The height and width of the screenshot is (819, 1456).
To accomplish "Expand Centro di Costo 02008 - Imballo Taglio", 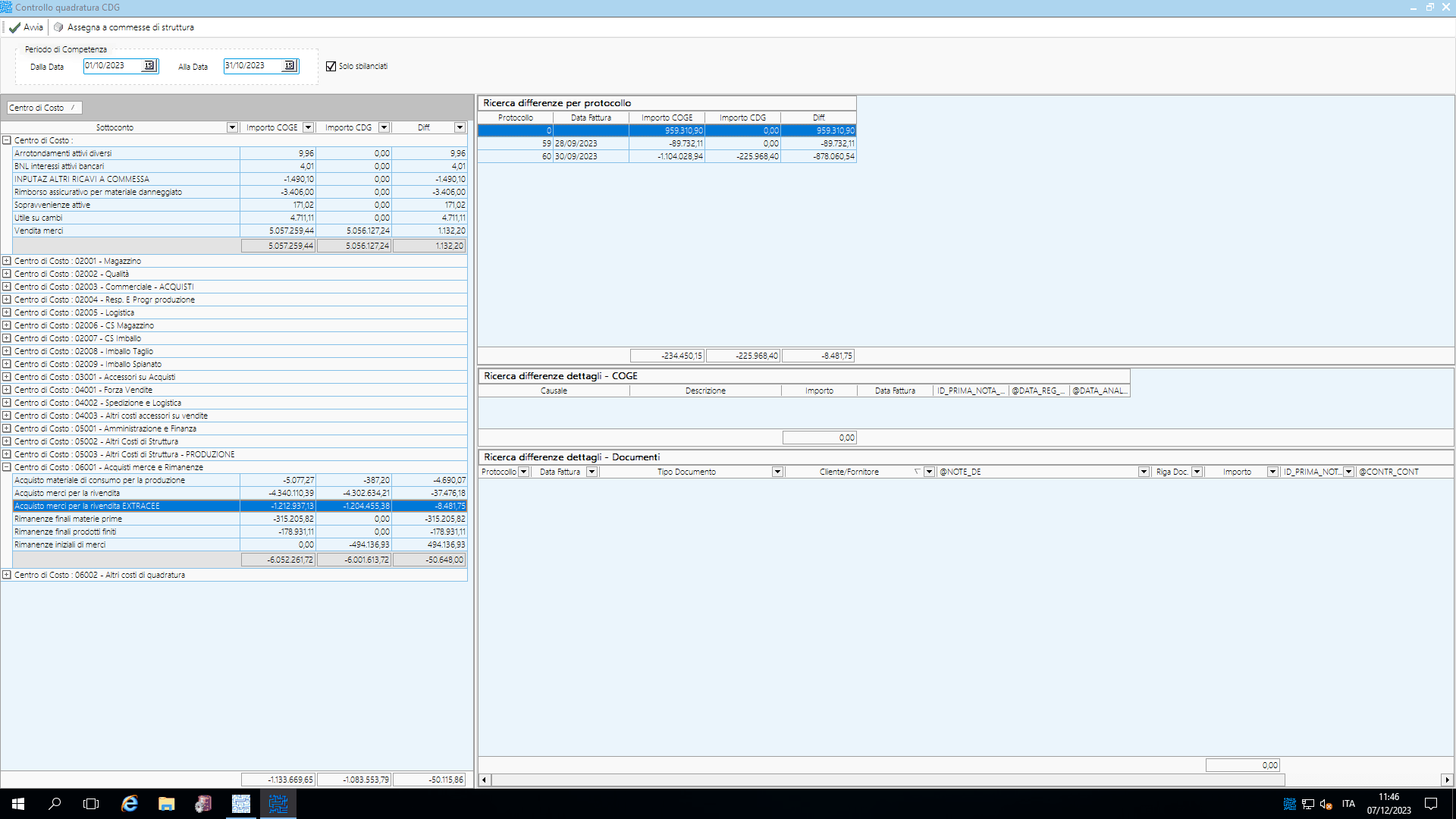I will coord(7,351).
